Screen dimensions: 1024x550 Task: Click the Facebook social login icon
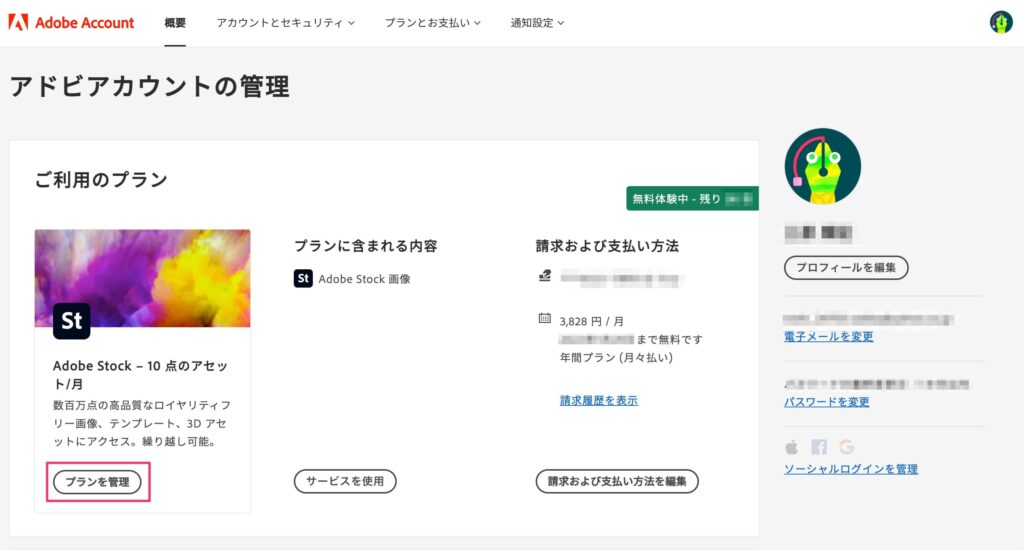(x=819, y=447)
